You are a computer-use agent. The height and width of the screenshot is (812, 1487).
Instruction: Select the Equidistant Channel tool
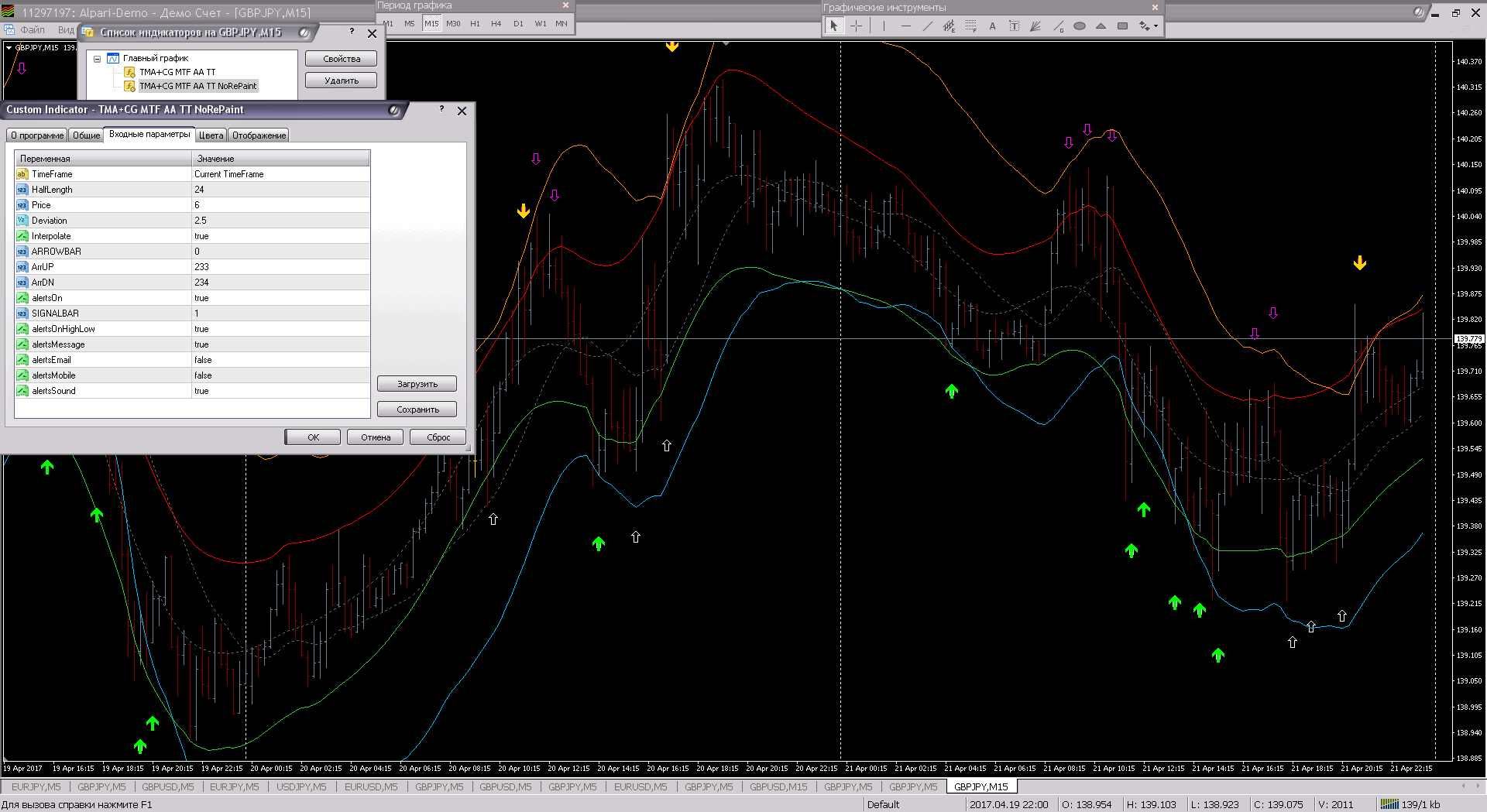point(949,26)
